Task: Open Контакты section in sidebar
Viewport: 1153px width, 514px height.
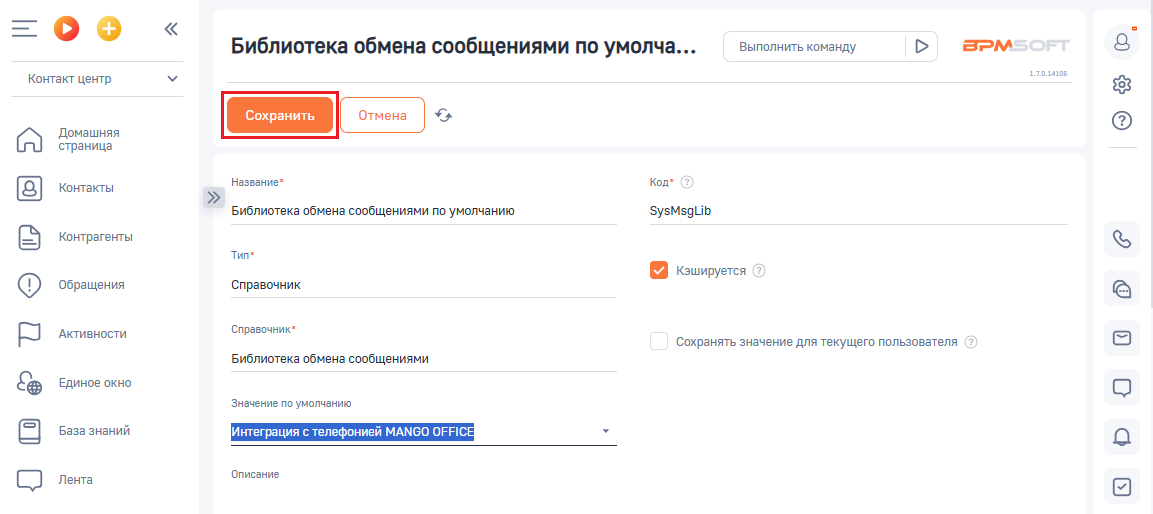Action: (86, 188)
